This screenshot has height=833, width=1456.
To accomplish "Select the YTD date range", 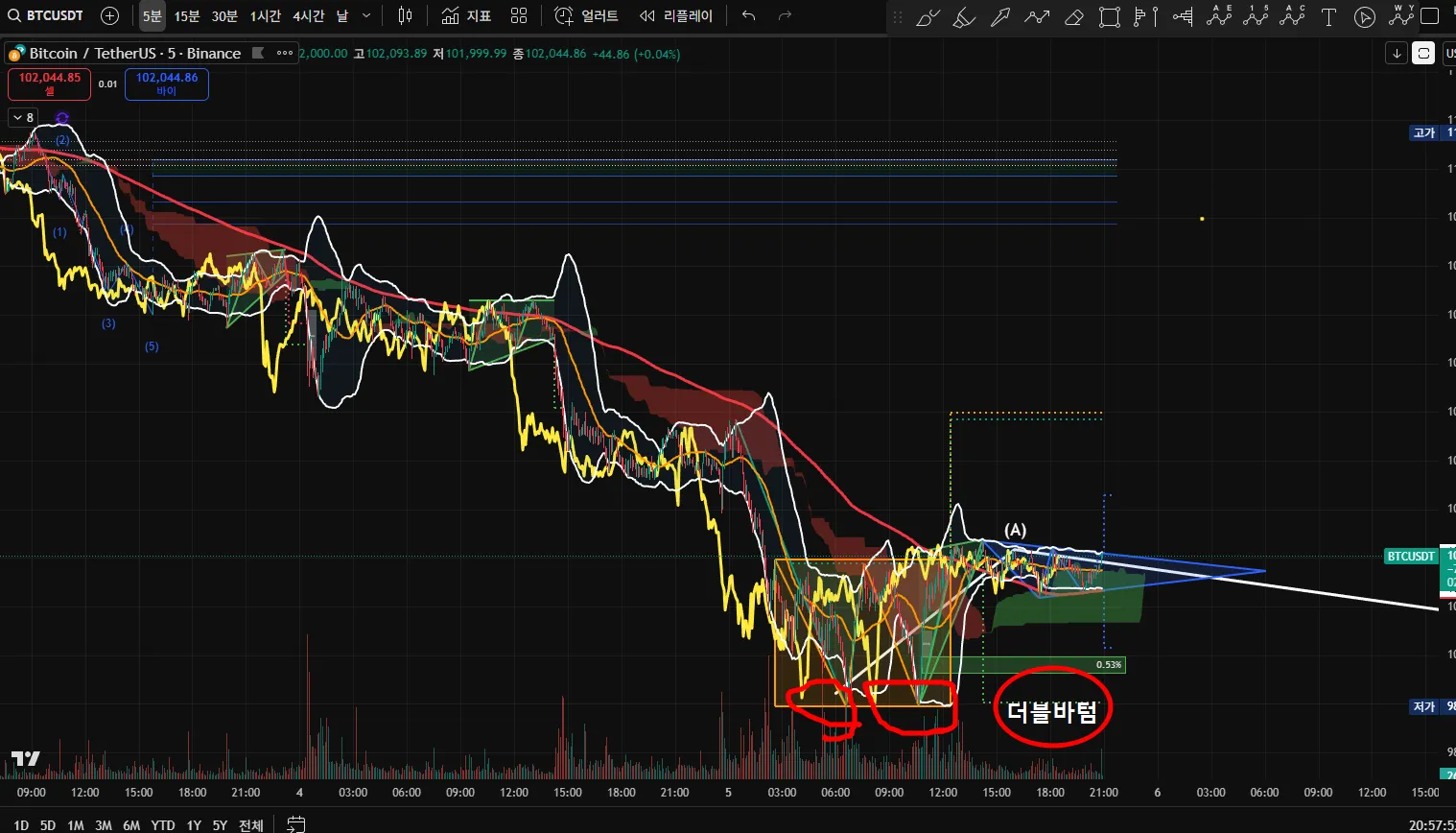I will 163,825.
